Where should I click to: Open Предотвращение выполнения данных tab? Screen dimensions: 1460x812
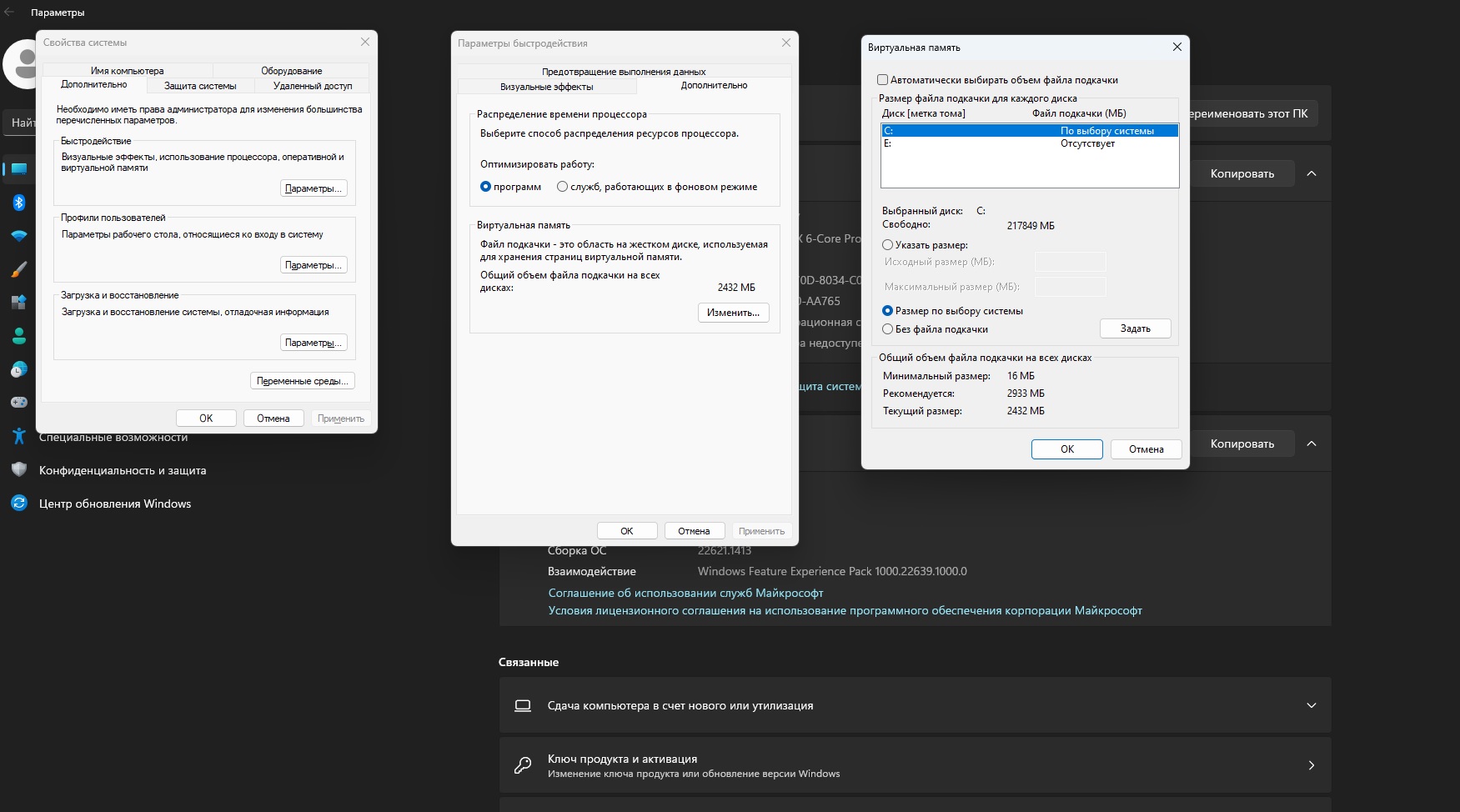[x=624, y=72]
